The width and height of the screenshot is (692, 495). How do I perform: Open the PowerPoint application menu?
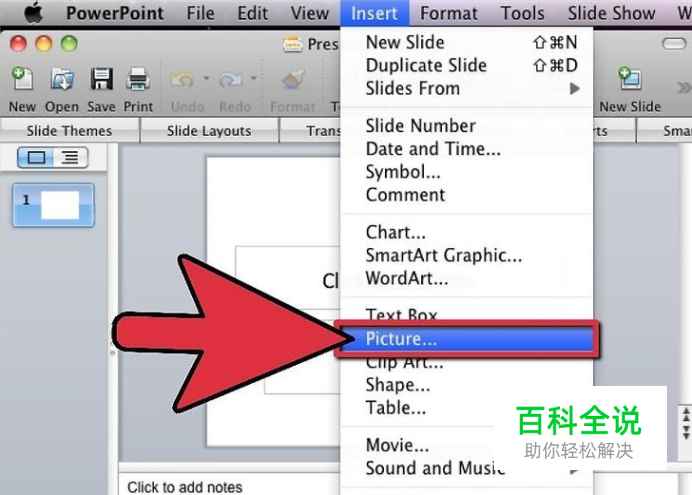[115, 13]
